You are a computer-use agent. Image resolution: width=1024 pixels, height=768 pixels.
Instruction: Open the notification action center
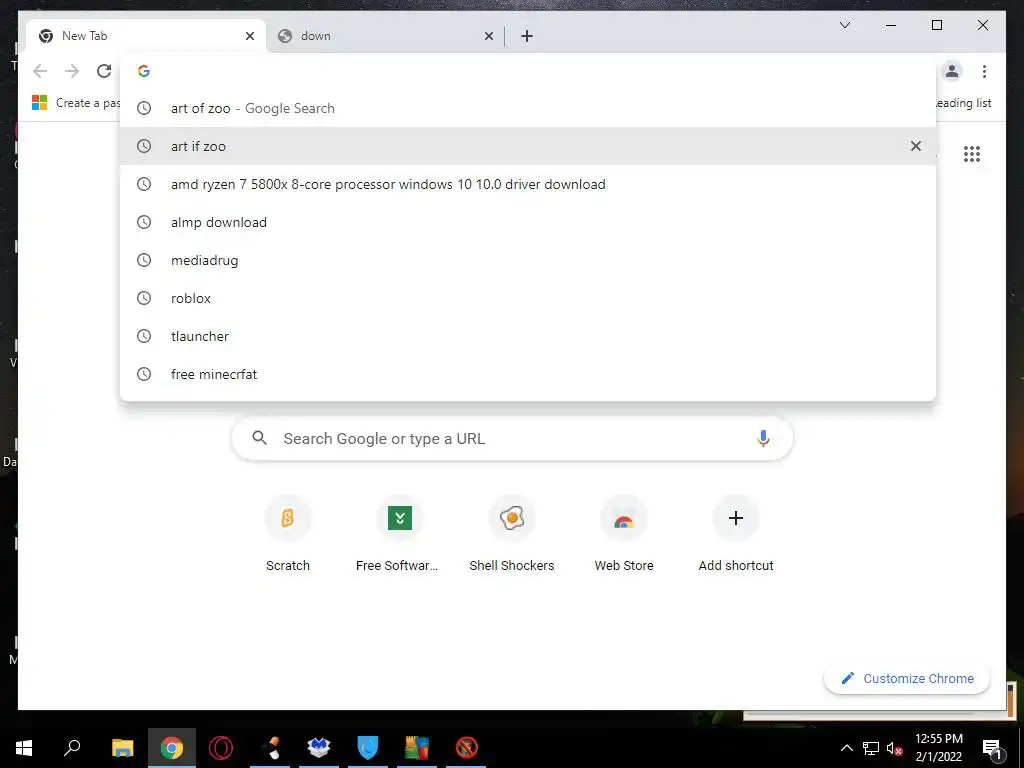click(991, 748)
